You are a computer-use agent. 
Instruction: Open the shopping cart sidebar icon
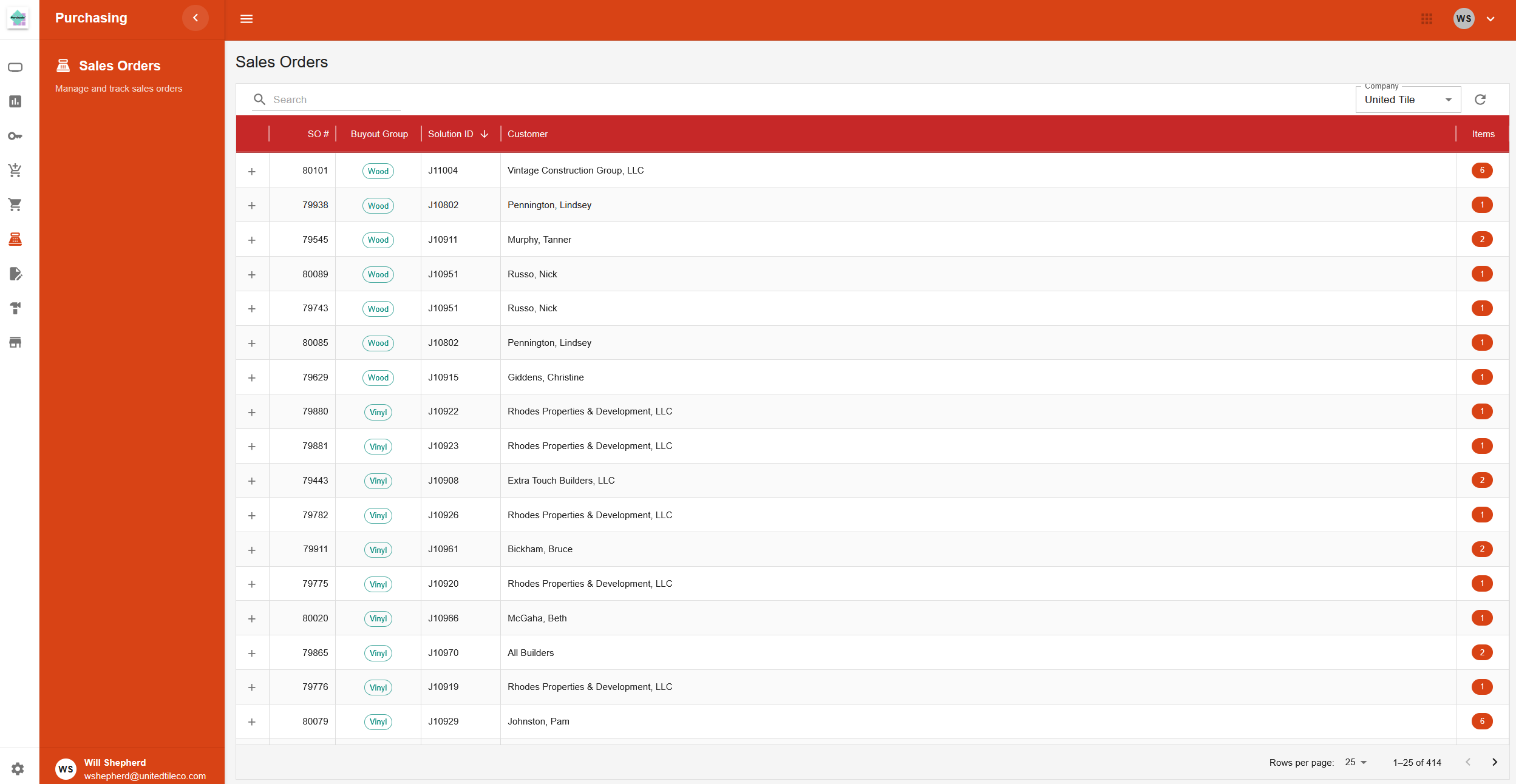coord(15,204)
